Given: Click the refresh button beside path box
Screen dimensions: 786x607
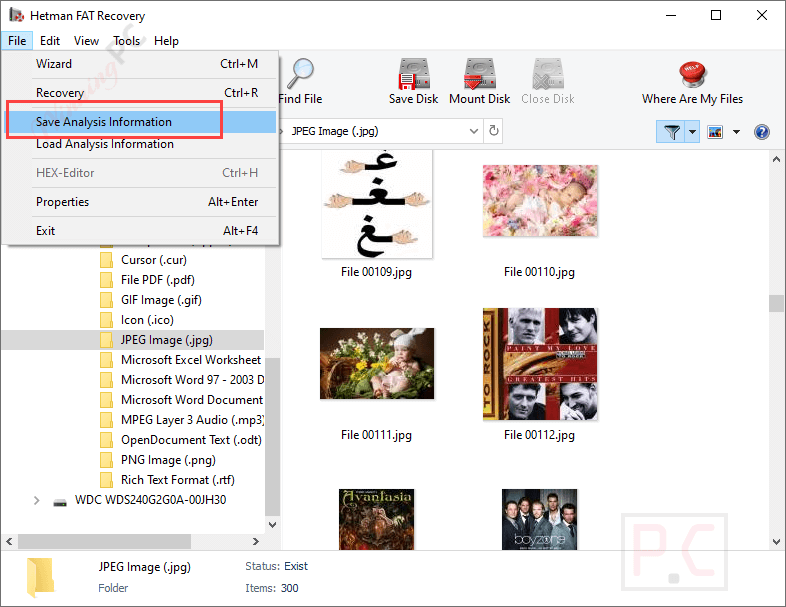Looking at the screenshot, I should click(494, 131).
